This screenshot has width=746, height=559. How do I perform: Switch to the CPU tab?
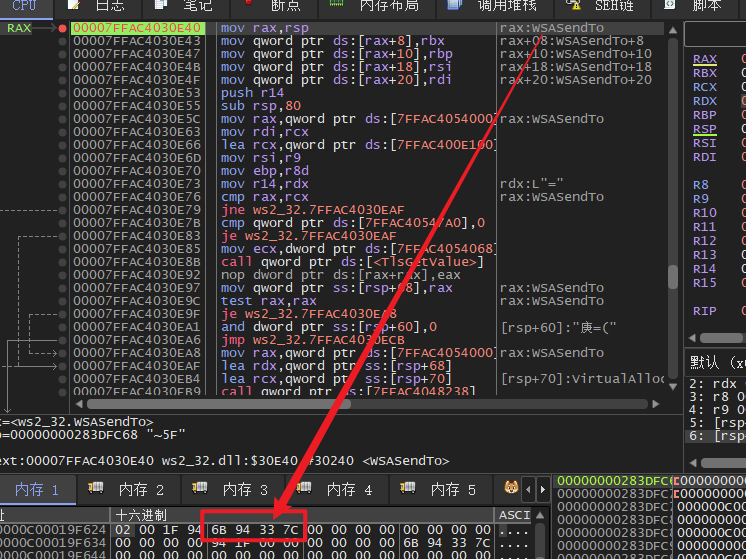tap(24, 6)
